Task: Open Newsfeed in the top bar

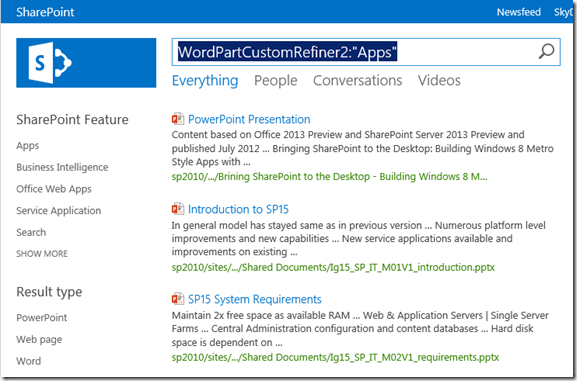Action: pyautogui.click(x=518, y=12)
